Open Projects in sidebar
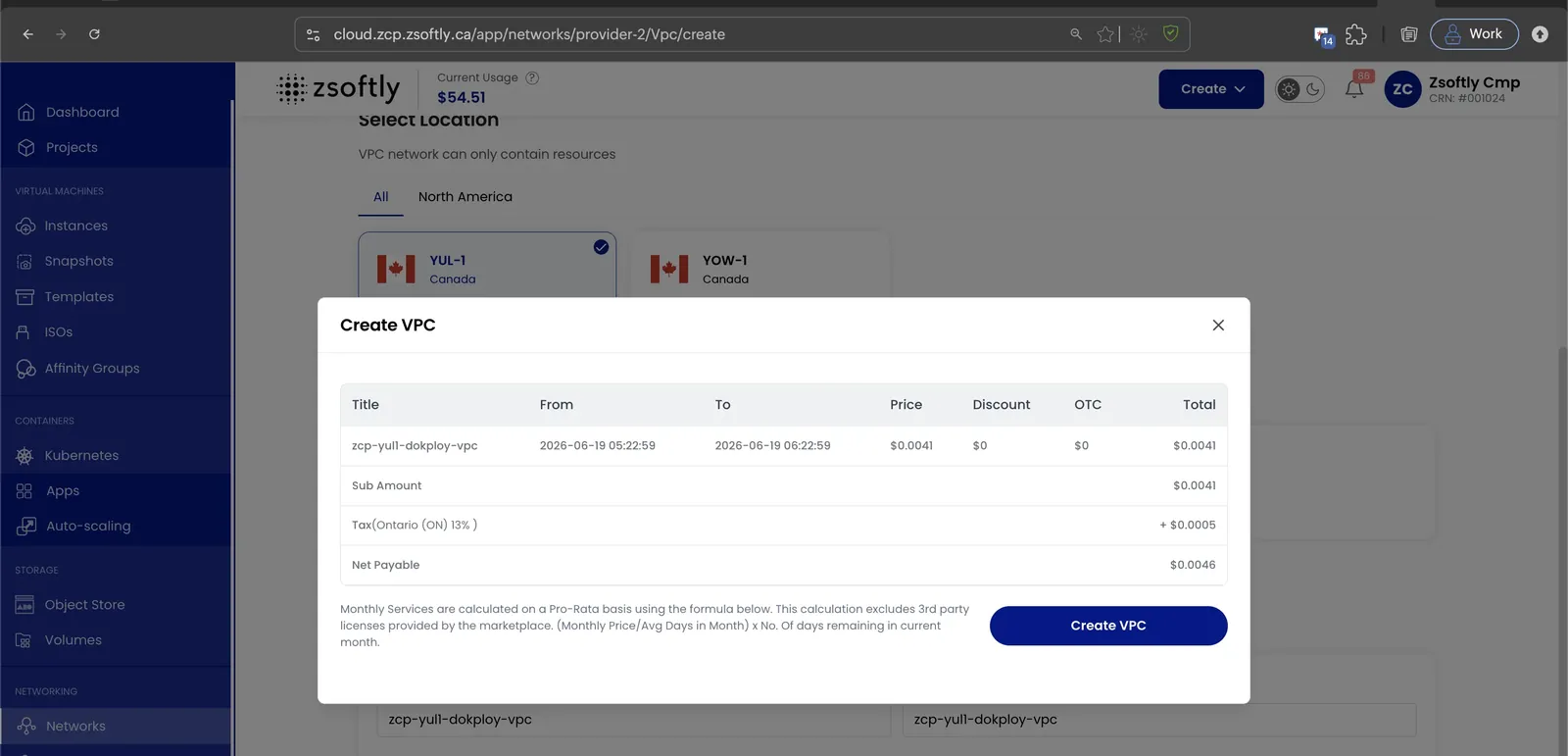 point(72,148)
